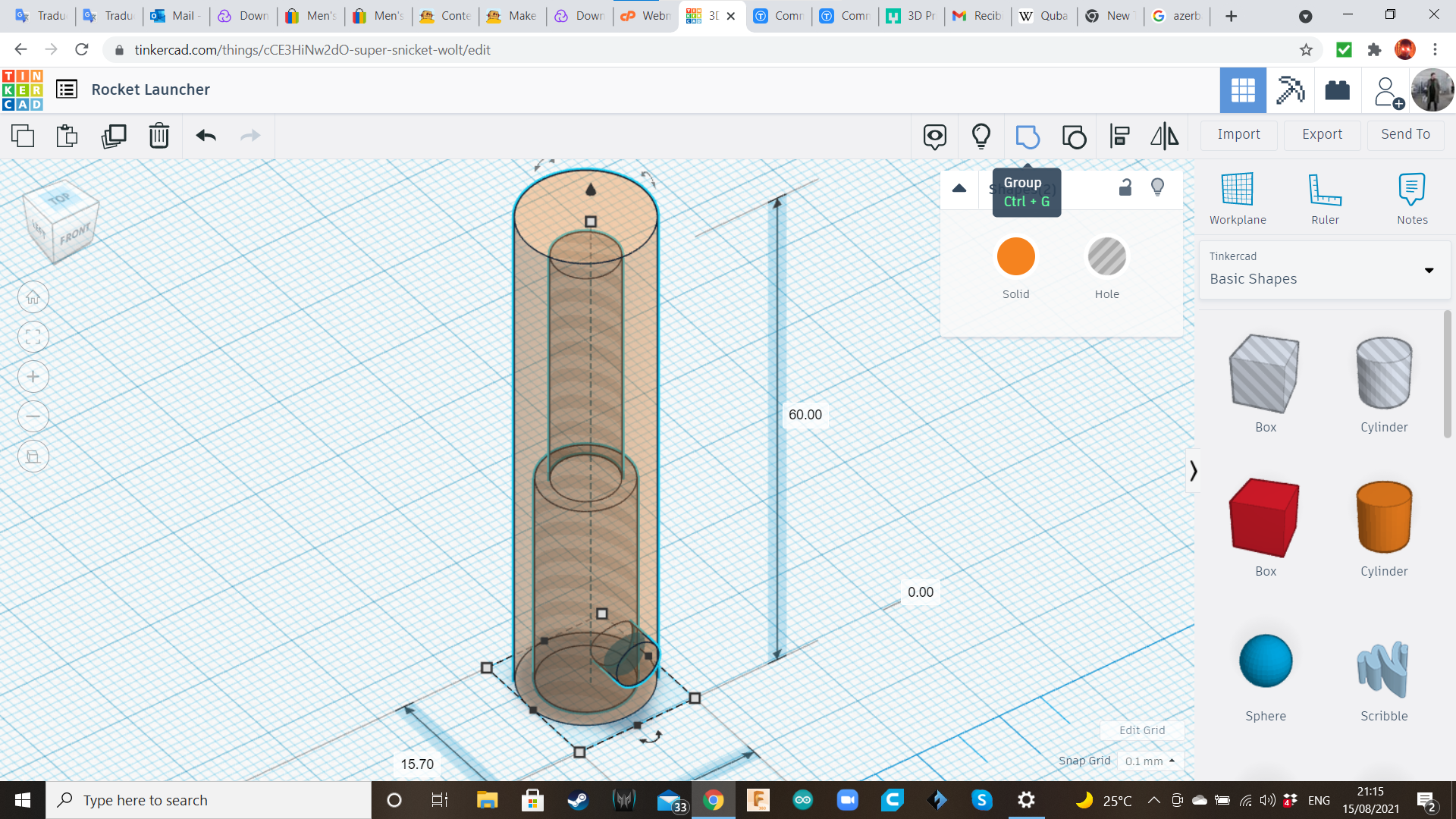Click the Undo arrow icon

206,135
